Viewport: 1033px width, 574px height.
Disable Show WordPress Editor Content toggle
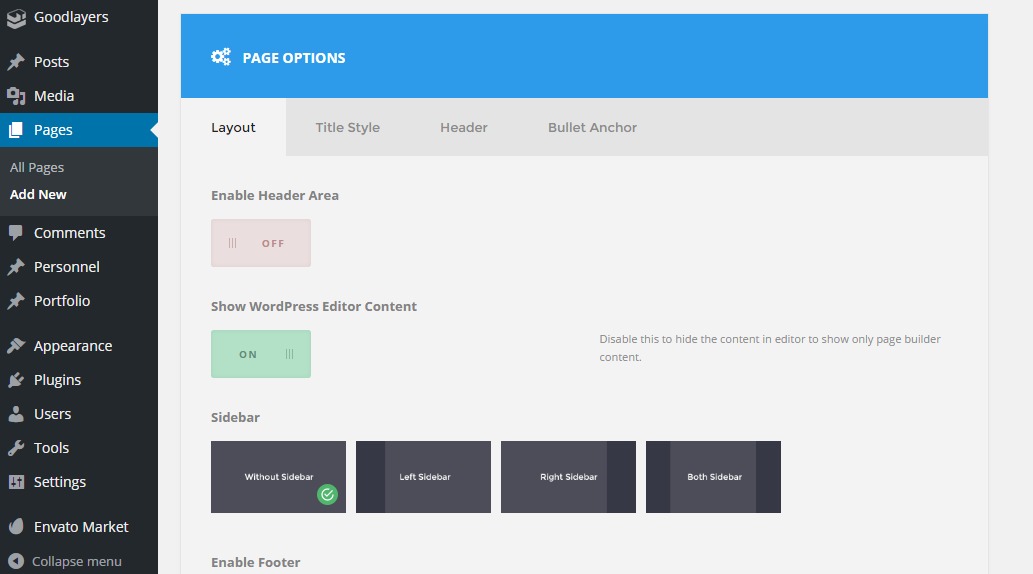click(260, 354)
